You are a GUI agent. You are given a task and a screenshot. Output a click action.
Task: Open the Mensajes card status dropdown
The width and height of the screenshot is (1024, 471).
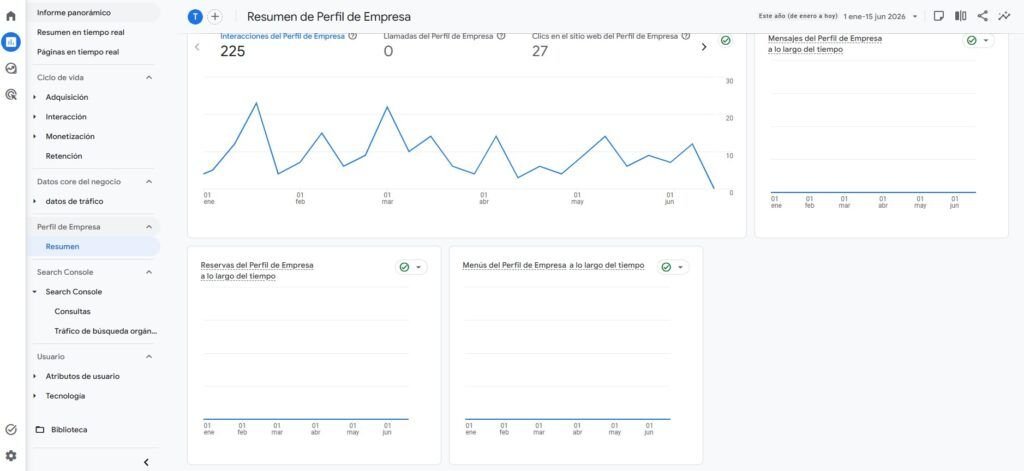978,41
